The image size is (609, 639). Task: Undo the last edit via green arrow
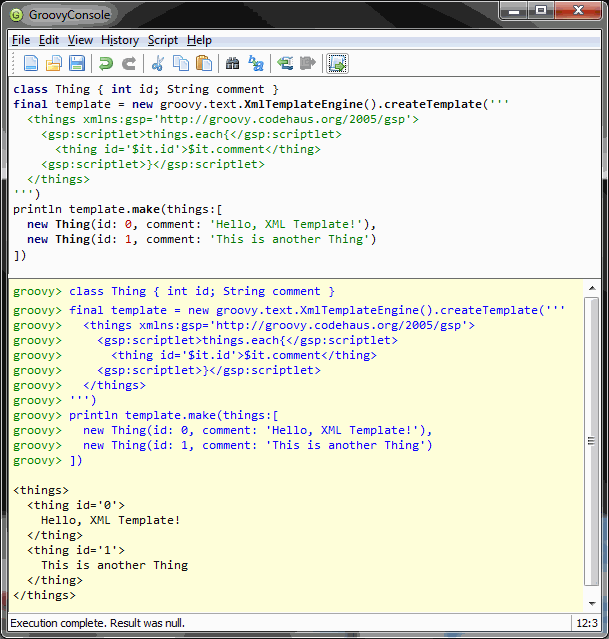point(106,64)
